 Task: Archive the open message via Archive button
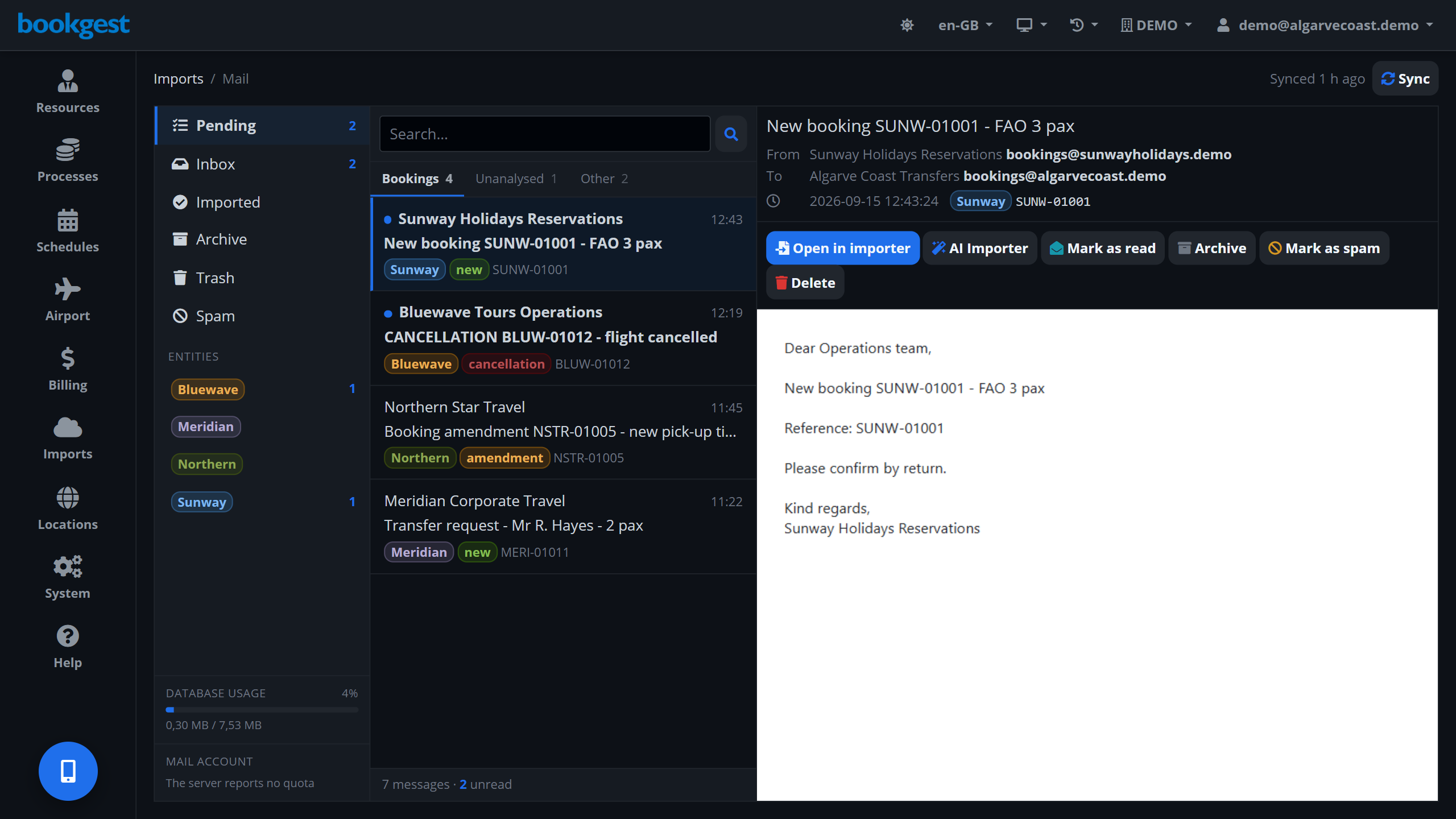(x=1212, y=248)
